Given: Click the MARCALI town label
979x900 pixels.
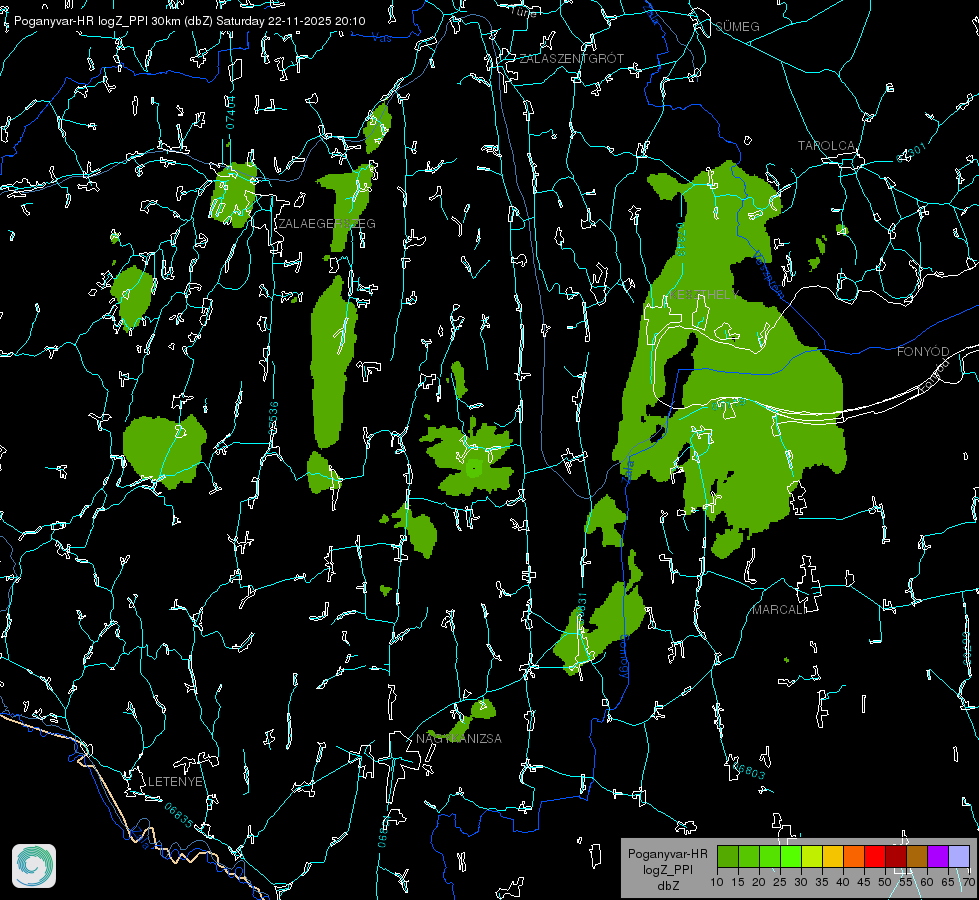Looking at the screenshot, I should tap(779, 610).
